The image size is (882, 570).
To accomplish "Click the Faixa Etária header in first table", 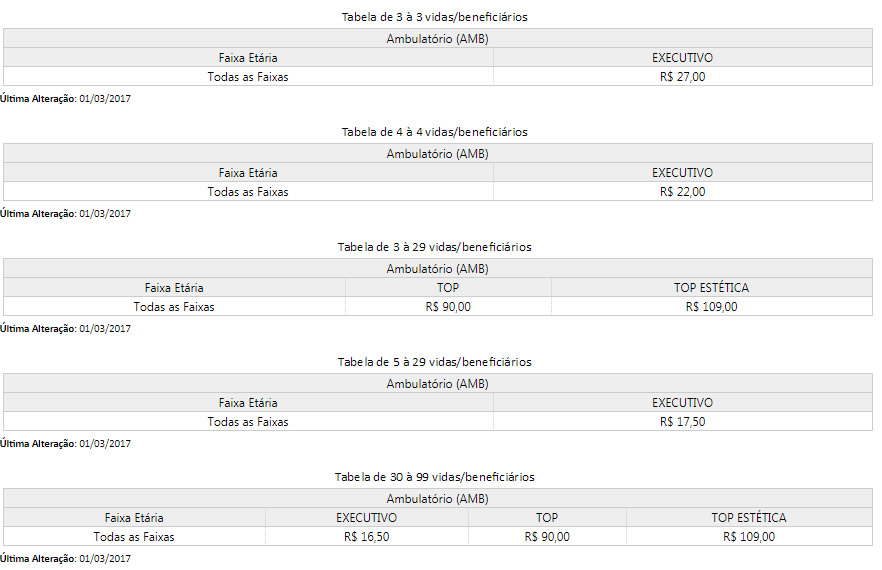I will [x=248, y=57].
